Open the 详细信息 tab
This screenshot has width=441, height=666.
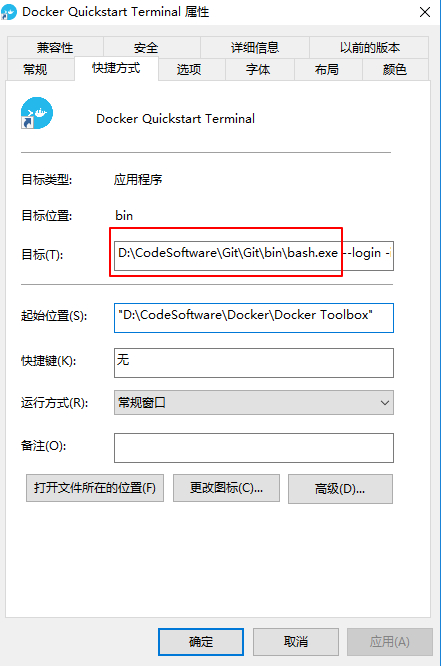coord(254,48)
